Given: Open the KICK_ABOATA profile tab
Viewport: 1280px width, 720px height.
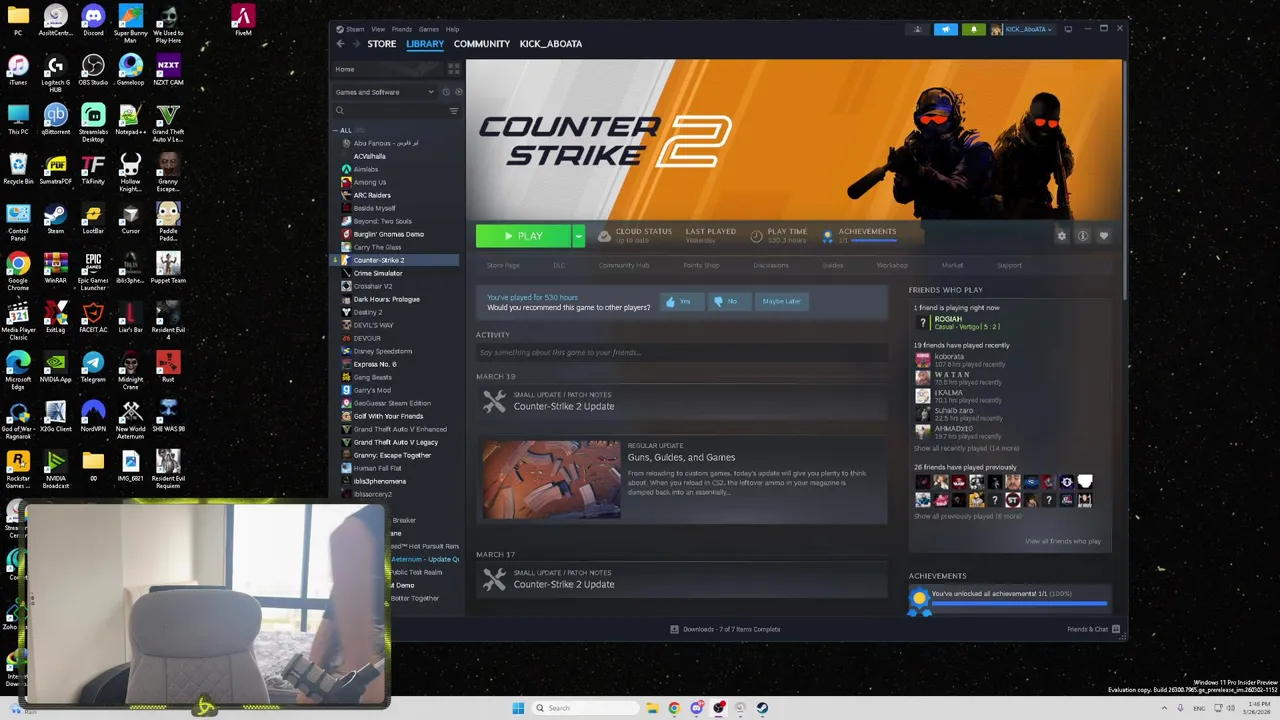Looking at the screenshot, I should click(x=550, y=44).
